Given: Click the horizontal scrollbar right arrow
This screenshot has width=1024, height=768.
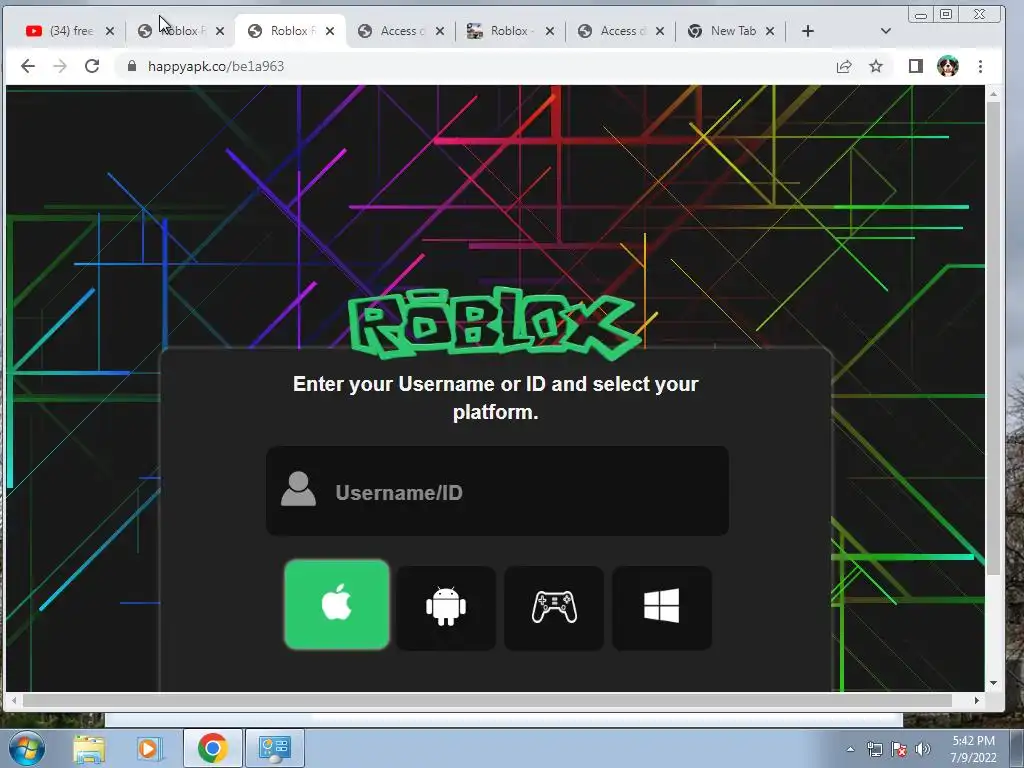Looking at the screenshot, I should [976, 700].
